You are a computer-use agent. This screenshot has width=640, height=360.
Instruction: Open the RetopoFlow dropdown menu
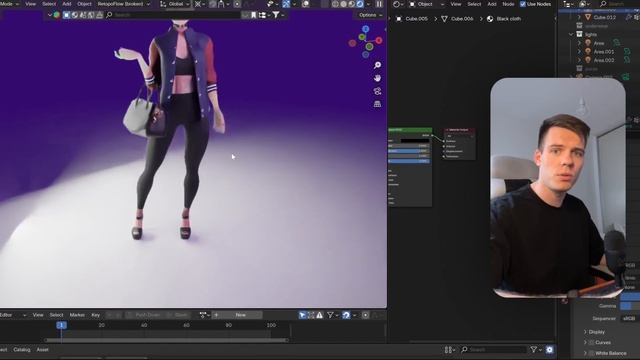(124, 4)
